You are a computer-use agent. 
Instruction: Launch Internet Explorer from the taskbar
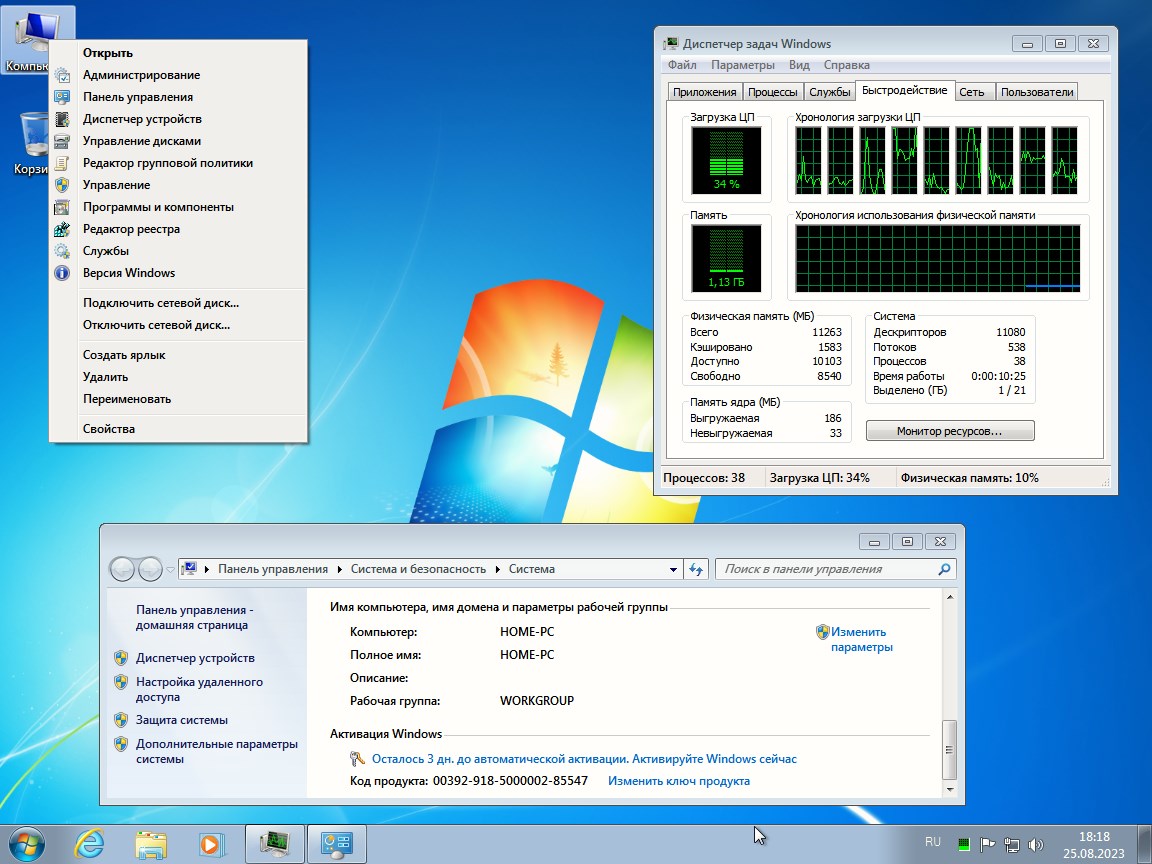(90, 844)
